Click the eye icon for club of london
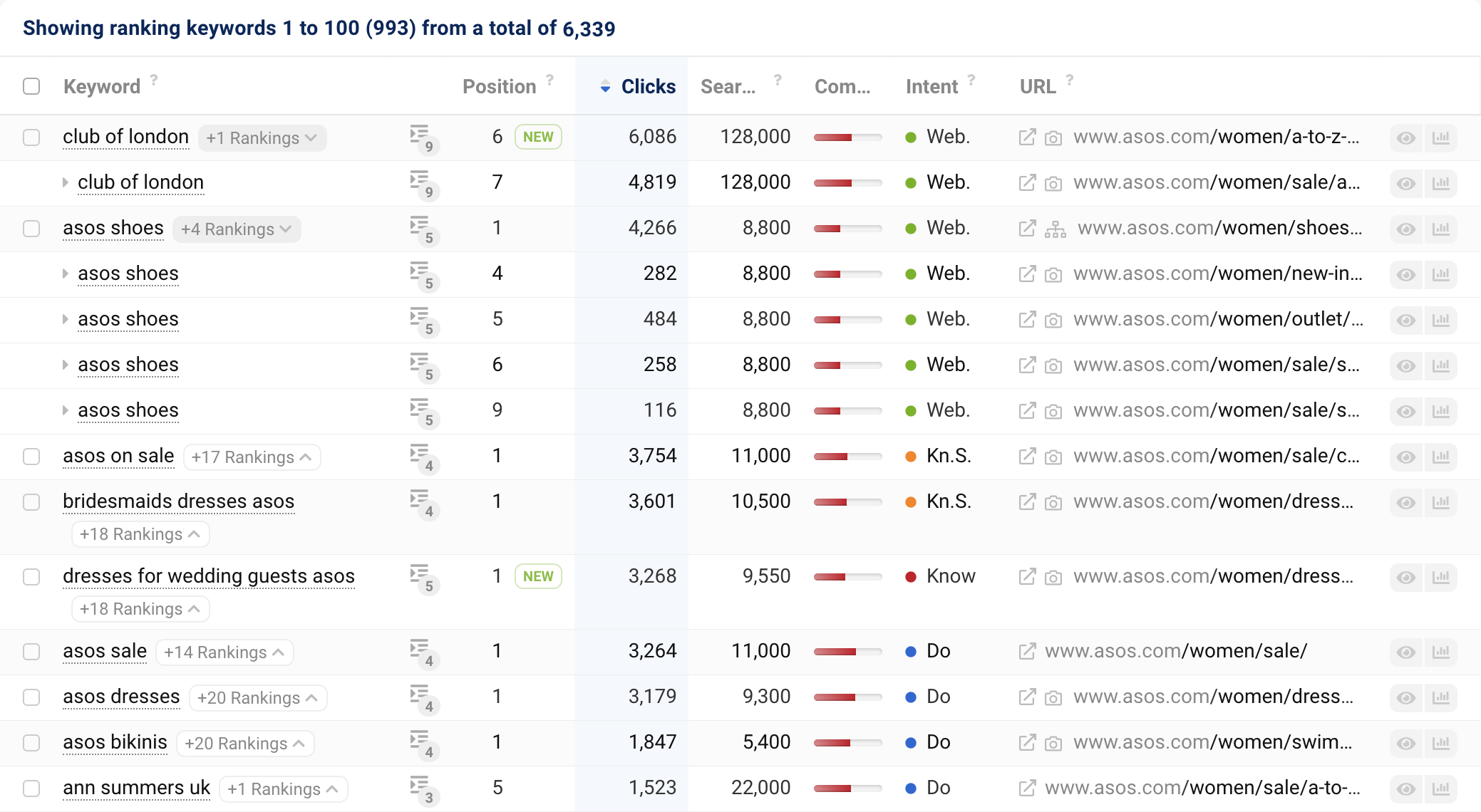Image resolution: width=1481 pixels, height=812 pixels. (x=1406, y=137)
